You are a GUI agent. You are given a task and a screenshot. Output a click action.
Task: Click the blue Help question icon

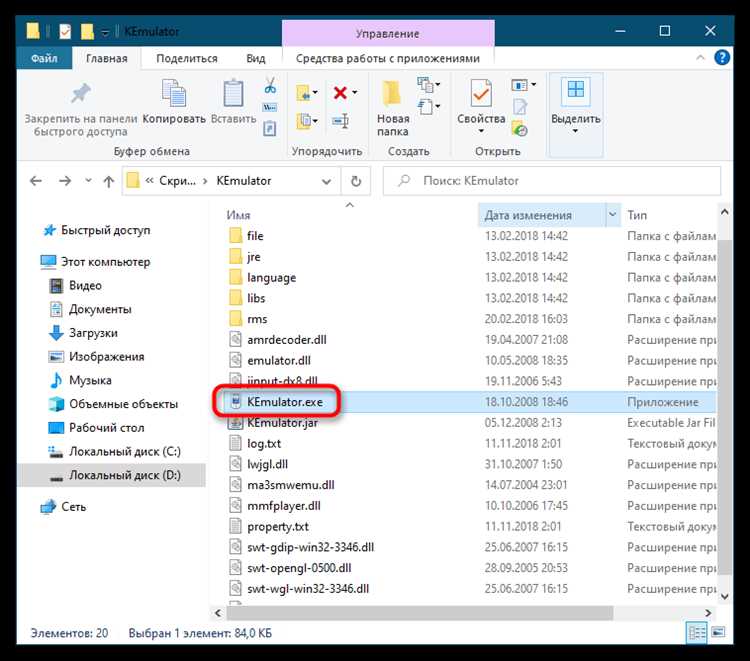pos(722,58)
